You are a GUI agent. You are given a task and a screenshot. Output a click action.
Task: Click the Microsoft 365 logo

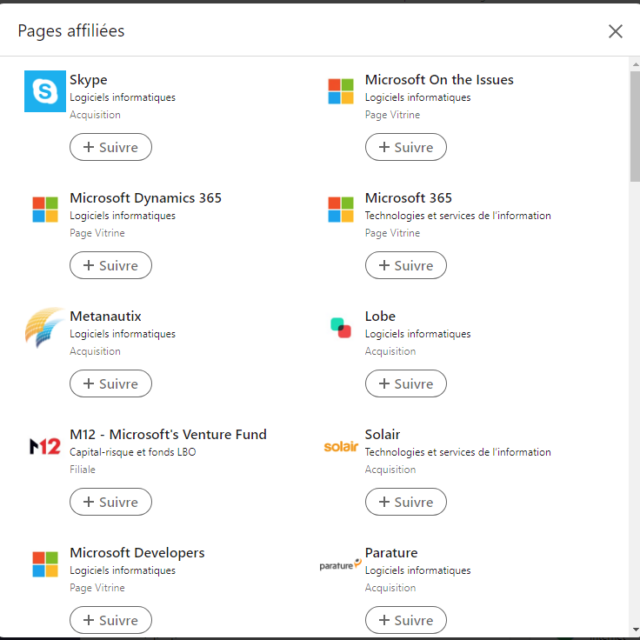coord(341,209)
